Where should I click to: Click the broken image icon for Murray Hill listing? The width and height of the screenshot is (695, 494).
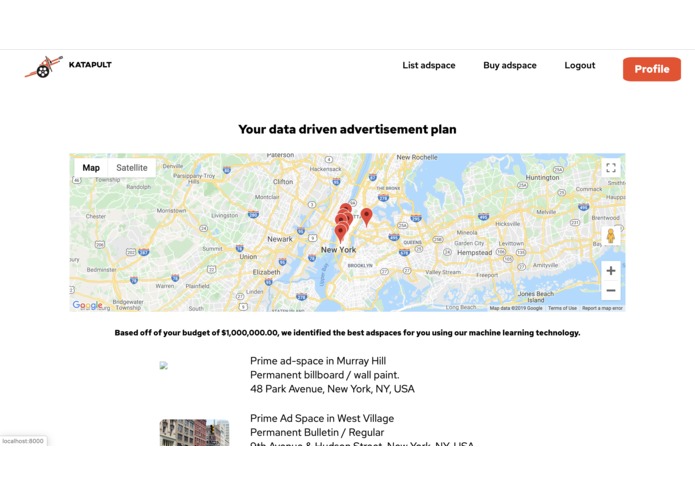tap(164, 366)
